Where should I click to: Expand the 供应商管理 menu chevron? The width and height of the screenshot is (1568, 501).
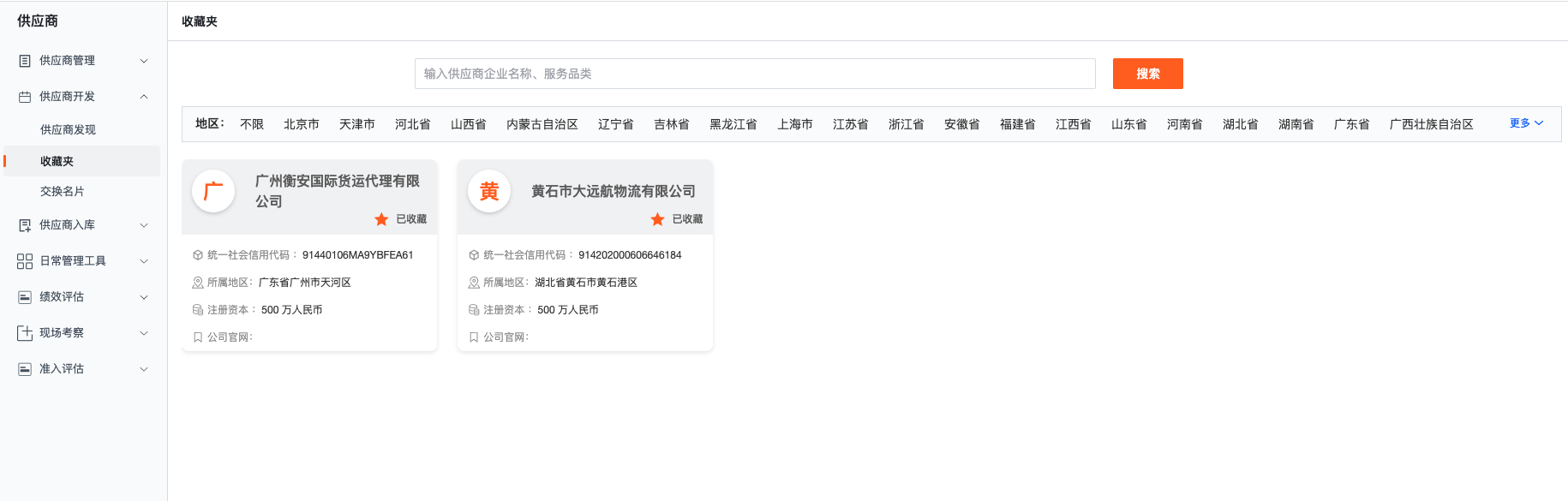pos(144,61)
